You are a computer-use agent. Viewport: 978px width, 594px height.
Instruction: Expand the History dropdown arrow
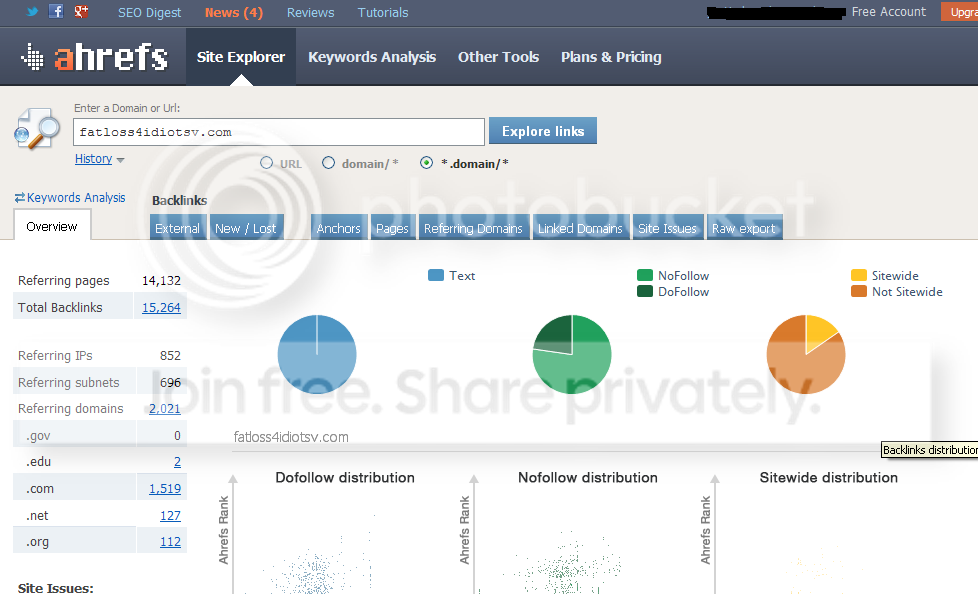(x=120, y=160)
